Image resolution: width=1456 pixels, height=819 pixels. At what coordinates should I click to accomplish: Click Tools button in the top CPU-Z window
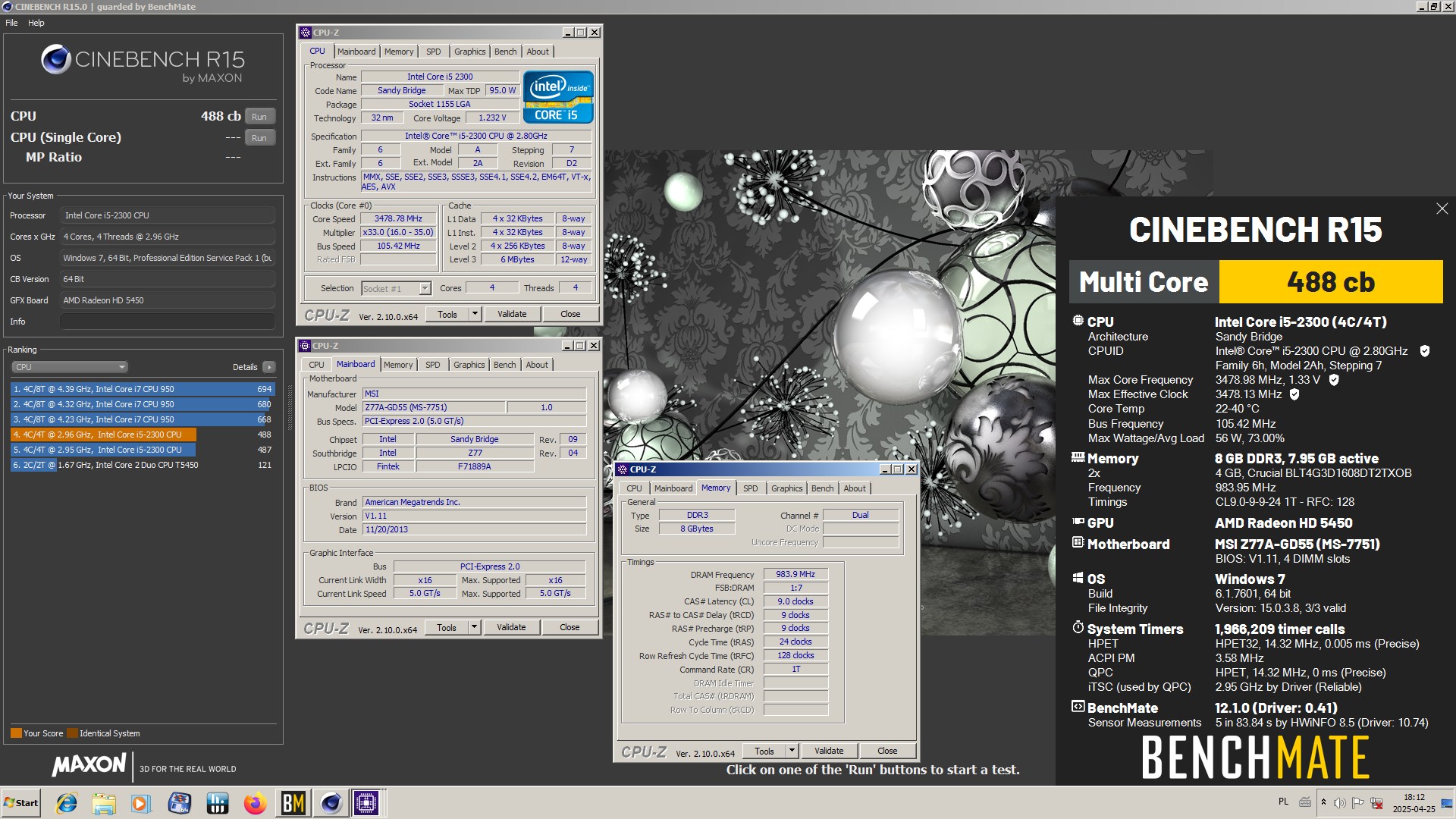coord(447,314)
